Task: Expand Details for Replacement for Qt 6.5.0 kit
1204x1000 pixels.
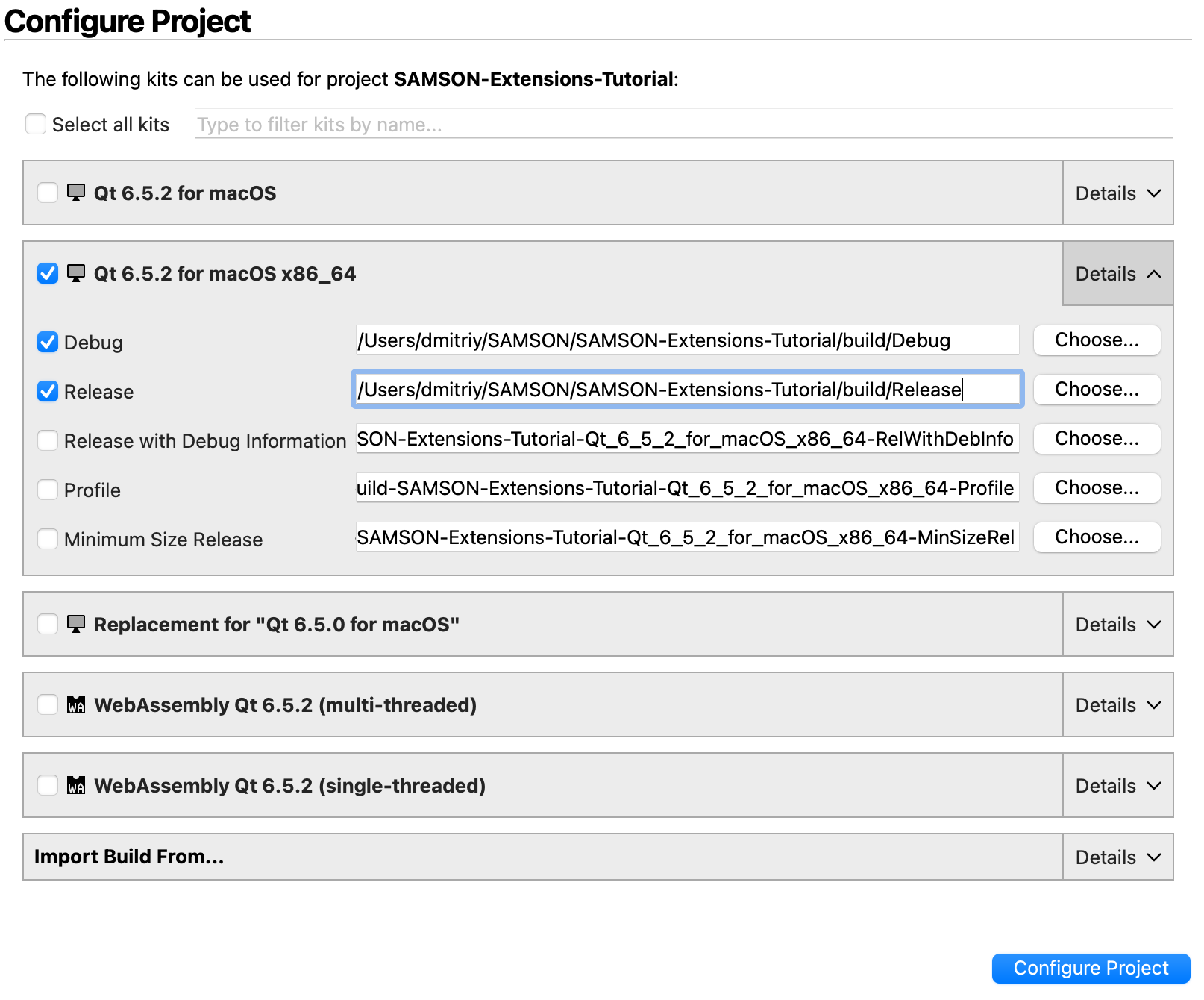Action: coord(1116,624)
